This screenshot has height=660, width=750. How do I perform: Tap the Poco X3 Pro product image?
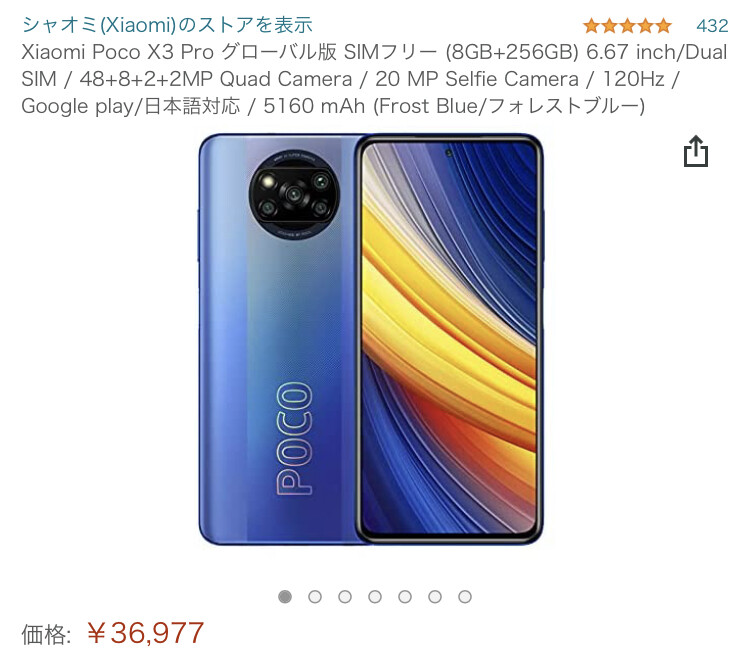point(371,339)
